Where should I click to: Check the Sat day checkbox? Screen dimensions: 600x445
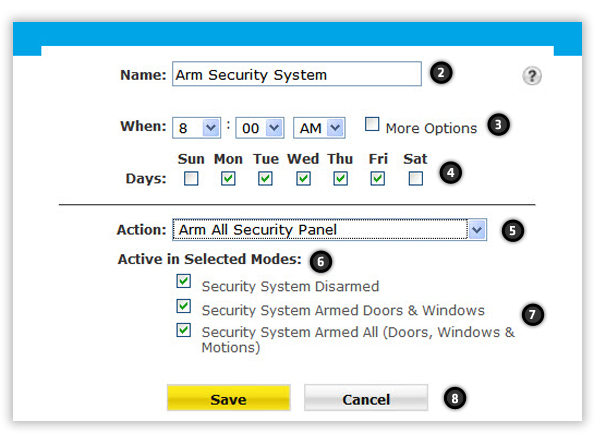(x=415, y=178)
